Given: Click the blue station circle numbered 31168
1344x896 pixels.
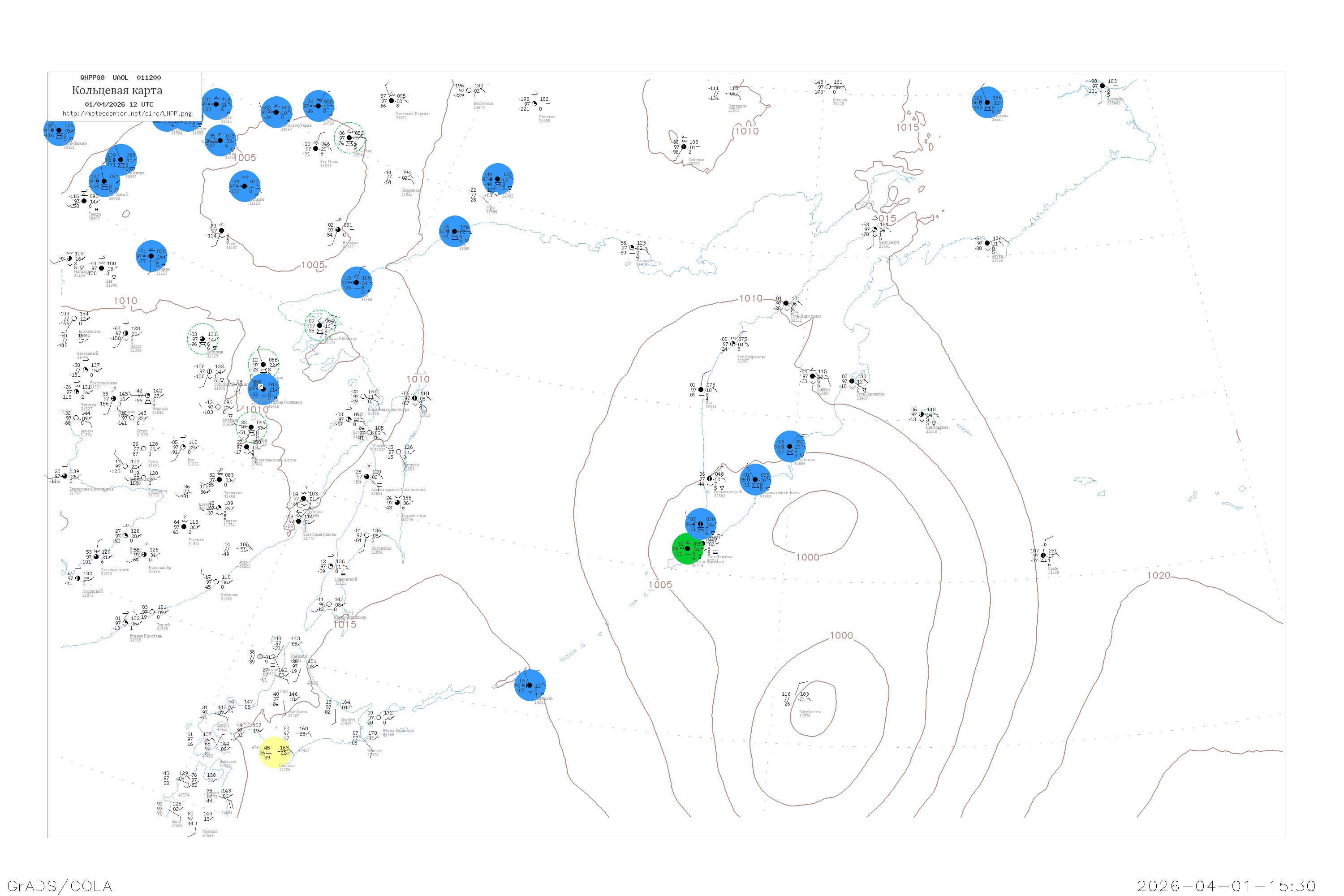Looking at the screenshot, I should click(x=357, y=282).
